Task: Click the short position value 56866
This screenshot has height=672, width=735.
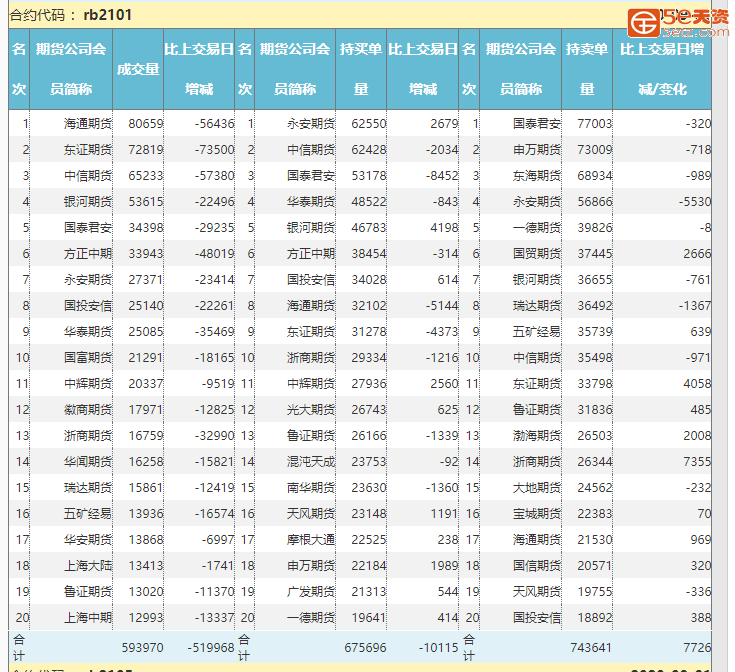Action: pyautogui.click(x=595, y=202)
